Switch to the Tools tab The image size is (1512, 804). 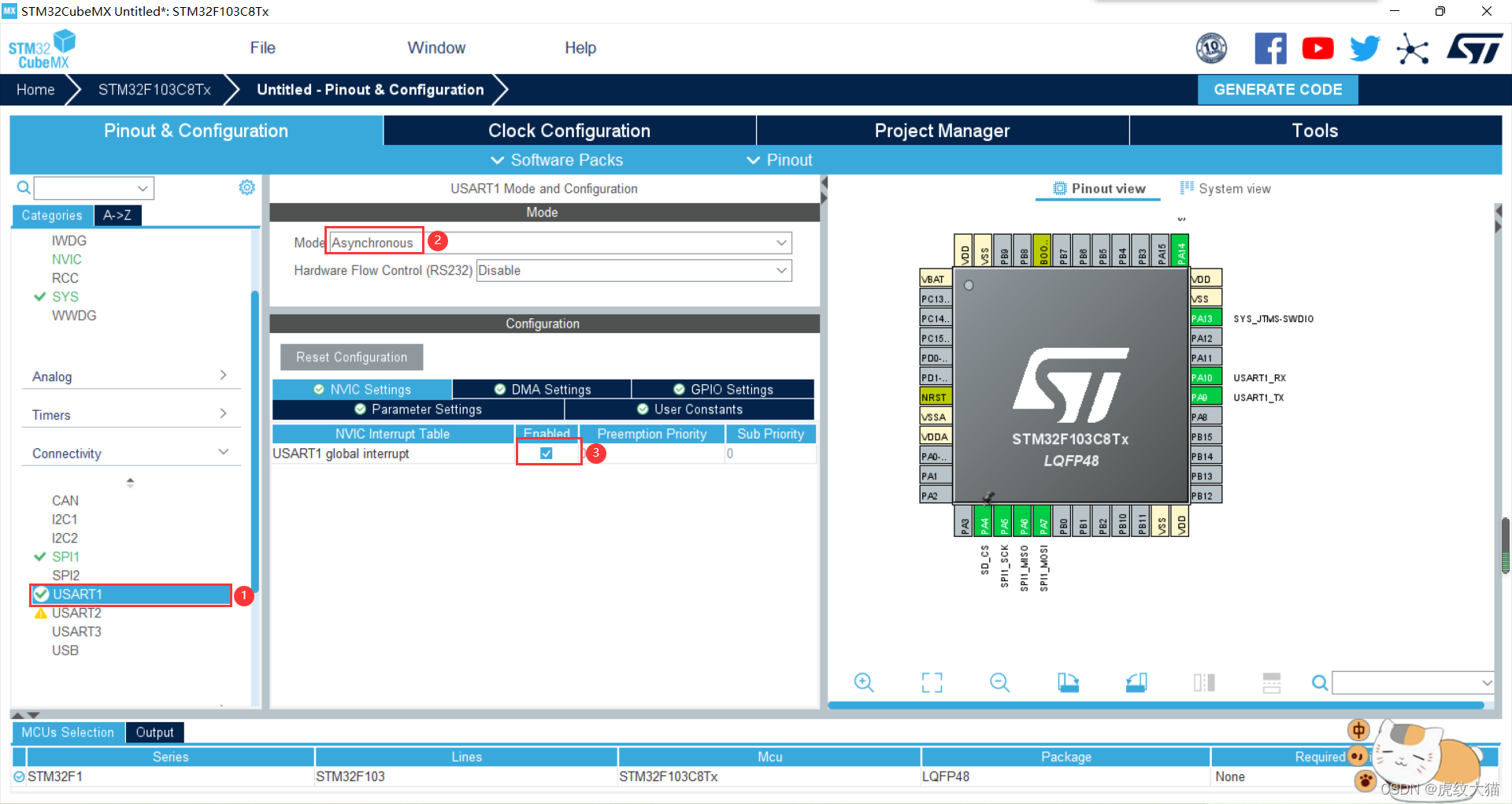pos(1315,131)
